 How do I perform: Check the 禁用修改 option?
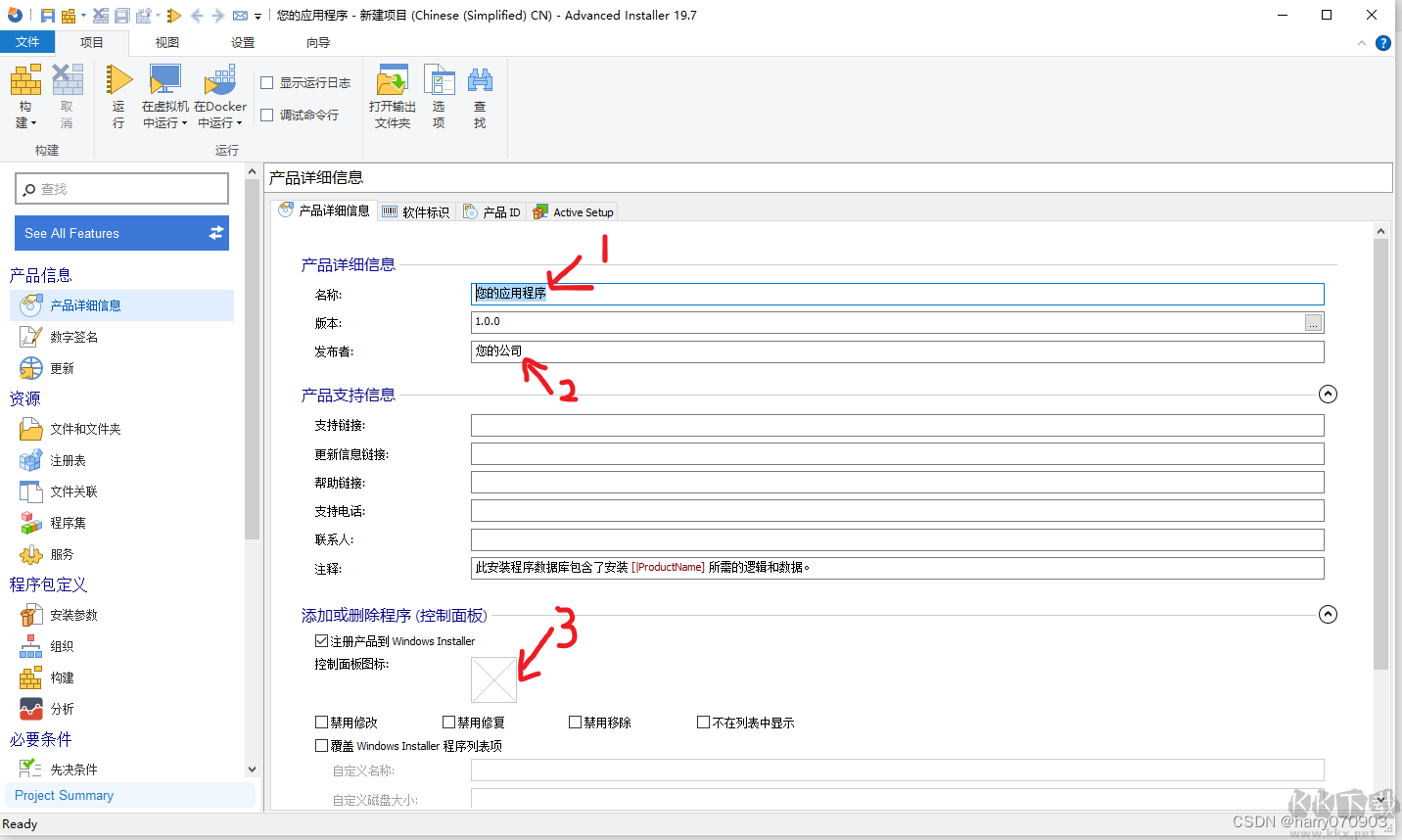click(321, 722)
